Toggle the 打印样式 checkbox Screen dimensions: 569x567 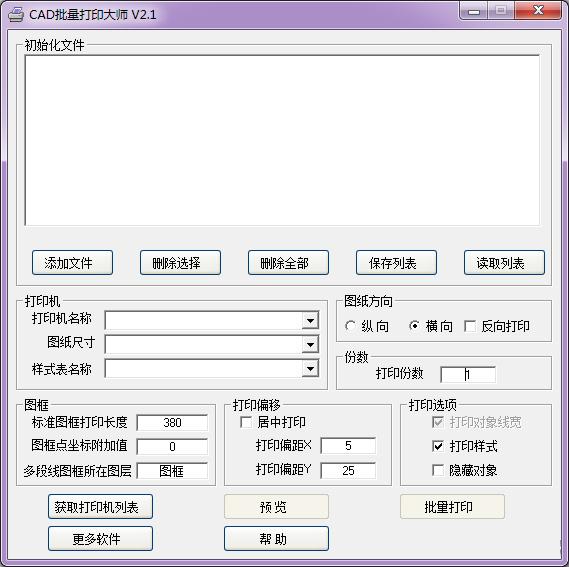pos(438,446)
